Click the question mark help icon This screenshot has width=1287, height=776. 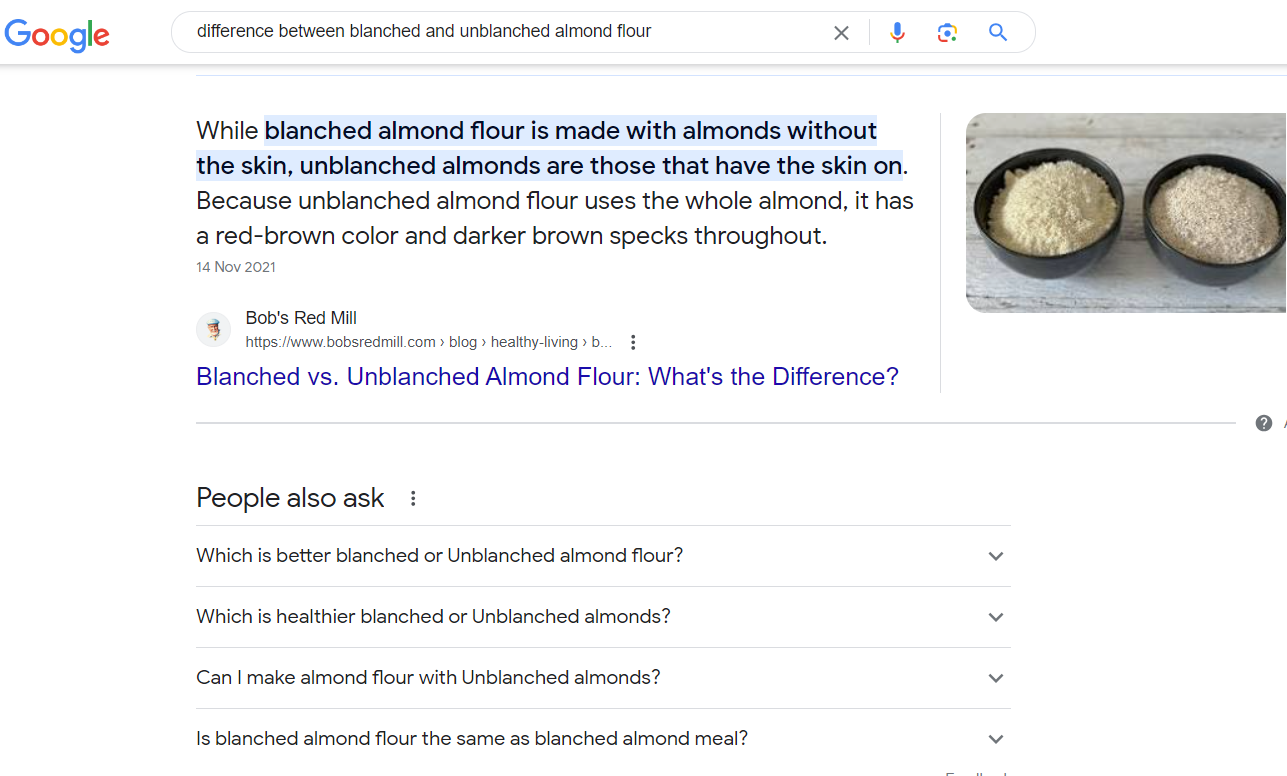pyautogui.click(x=1264, y=423)
